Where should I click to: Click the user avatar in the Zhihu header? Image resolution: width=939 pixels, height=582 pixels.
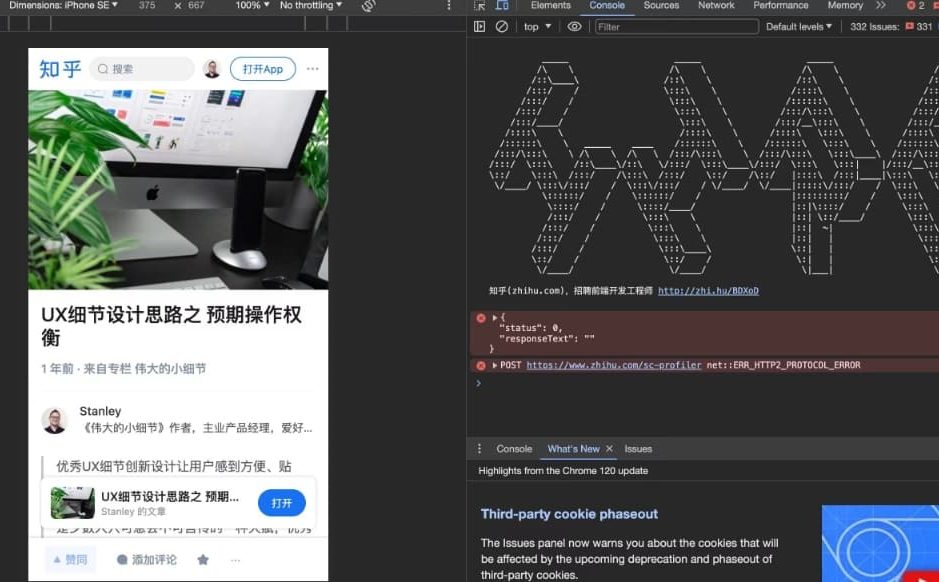(x=212, y=69)
